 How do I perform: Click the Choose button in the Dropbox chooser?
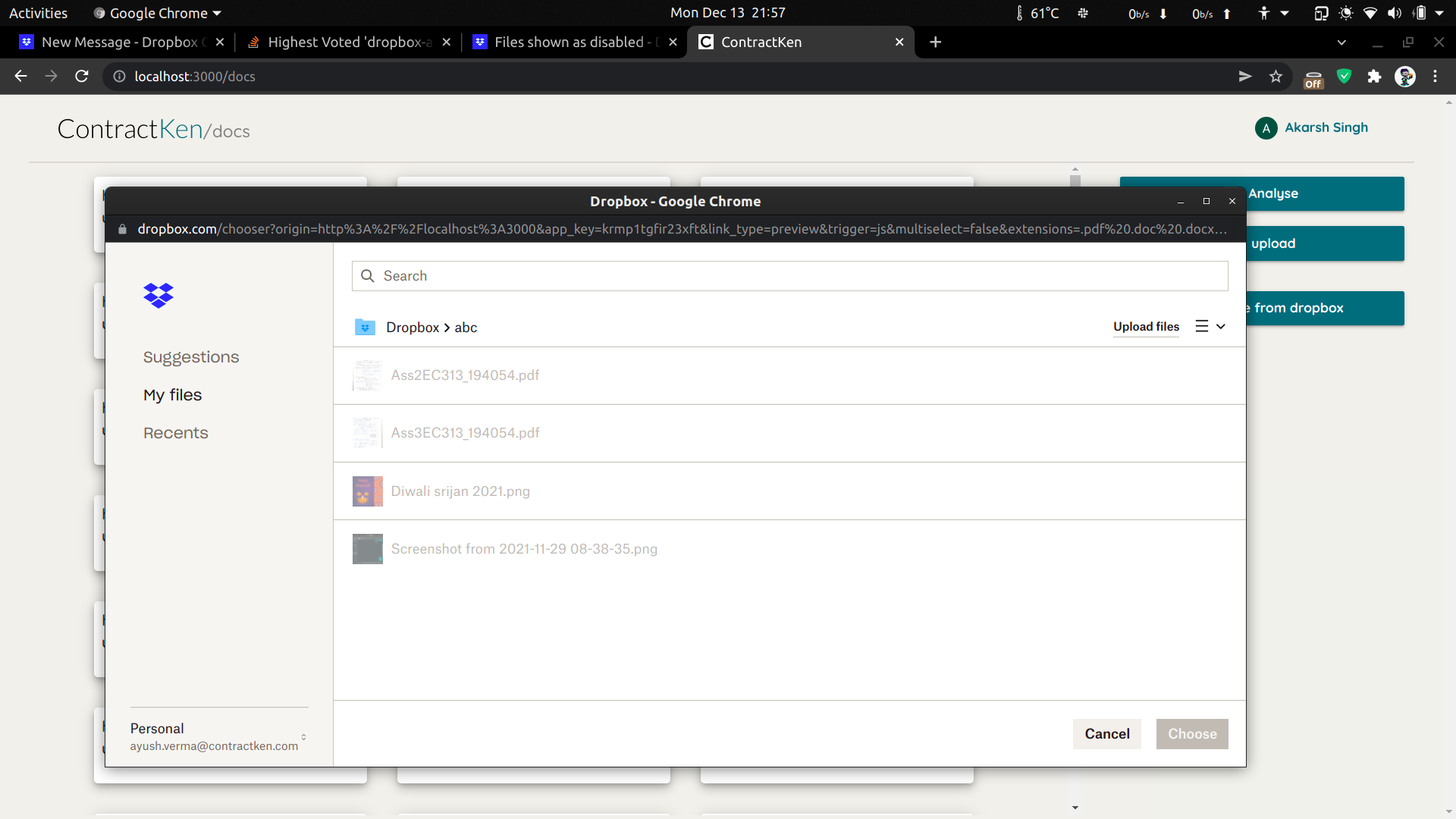pyautogui.click(x=1192, y=733)
